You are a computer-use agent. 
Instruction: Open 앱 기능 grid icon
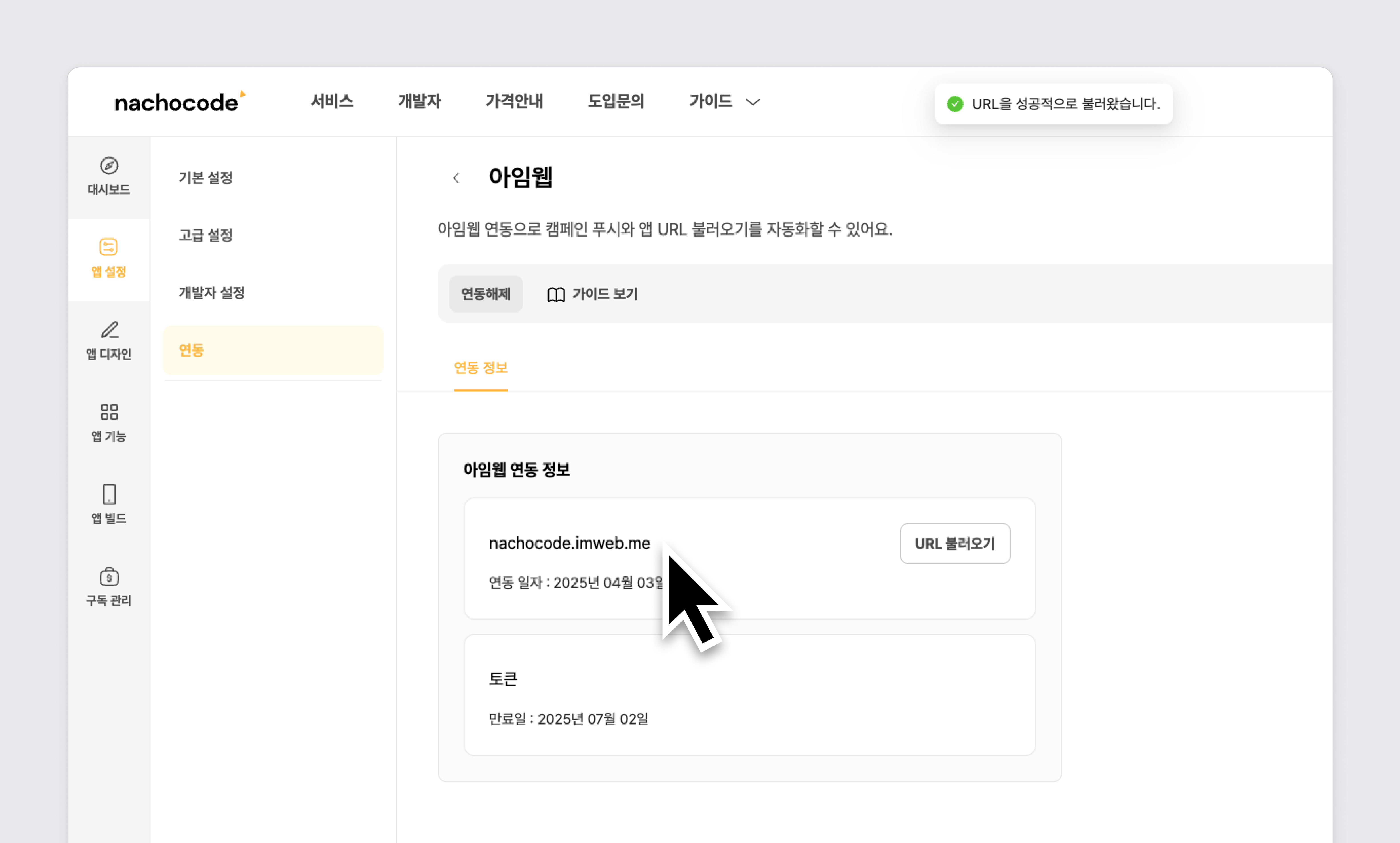[109, 412]
